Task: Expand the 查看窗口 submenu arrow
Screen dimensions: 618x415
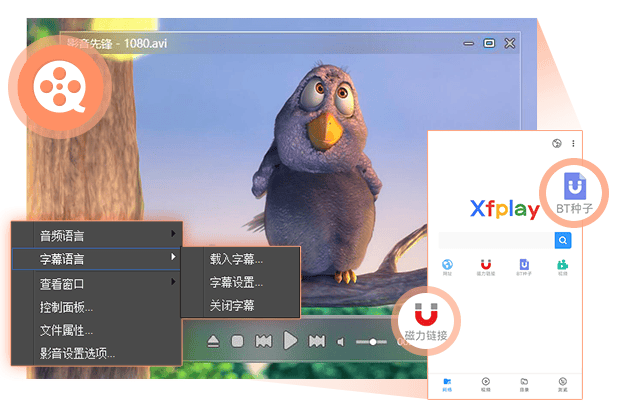Action: (x=173, y=282)
